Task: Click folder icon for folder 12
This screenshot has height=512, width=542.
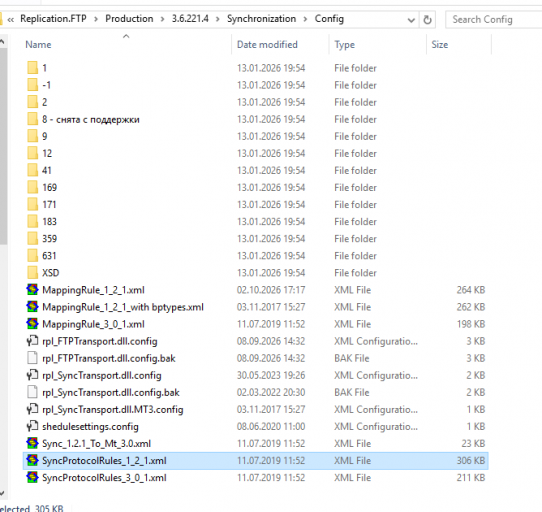Action: point(32,153)
